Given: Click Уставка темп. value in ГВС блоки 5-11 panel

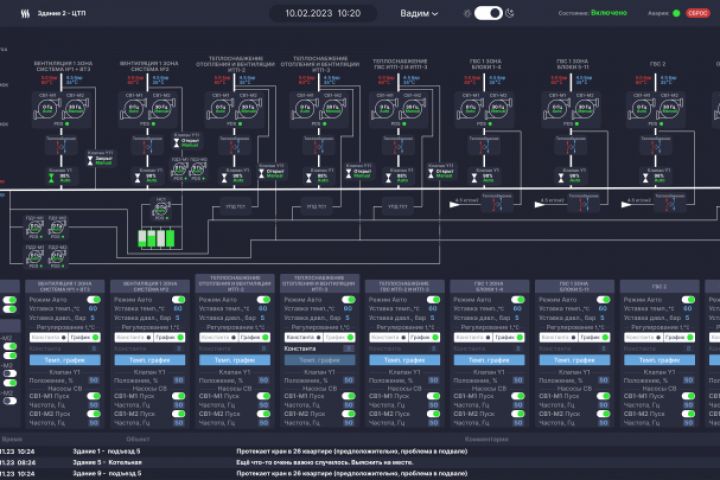Looking at the screenshot, I should (602, 309).
